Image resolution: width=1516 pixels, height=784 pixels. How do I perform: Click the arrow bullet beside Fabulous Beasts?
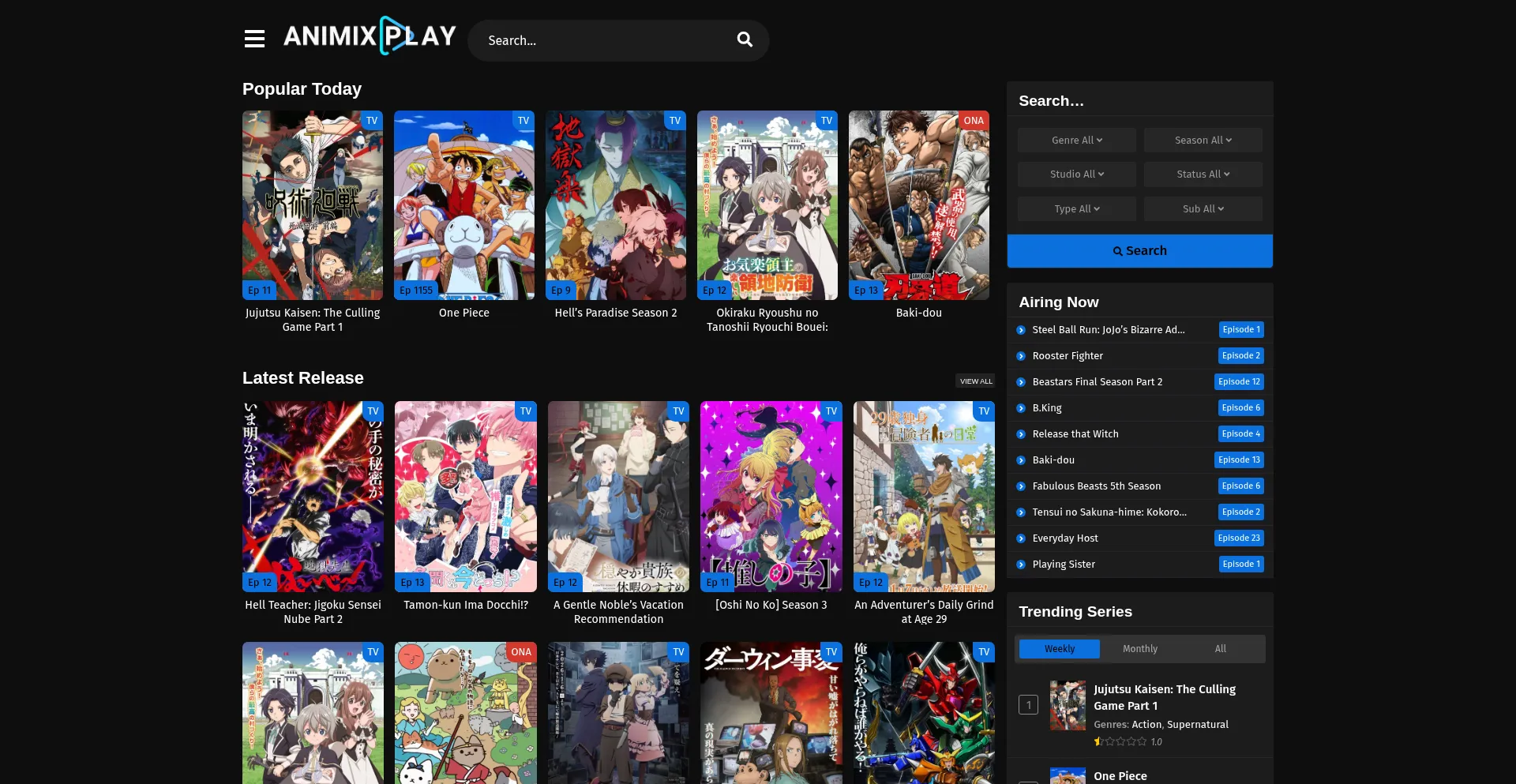click(1021, 486)
